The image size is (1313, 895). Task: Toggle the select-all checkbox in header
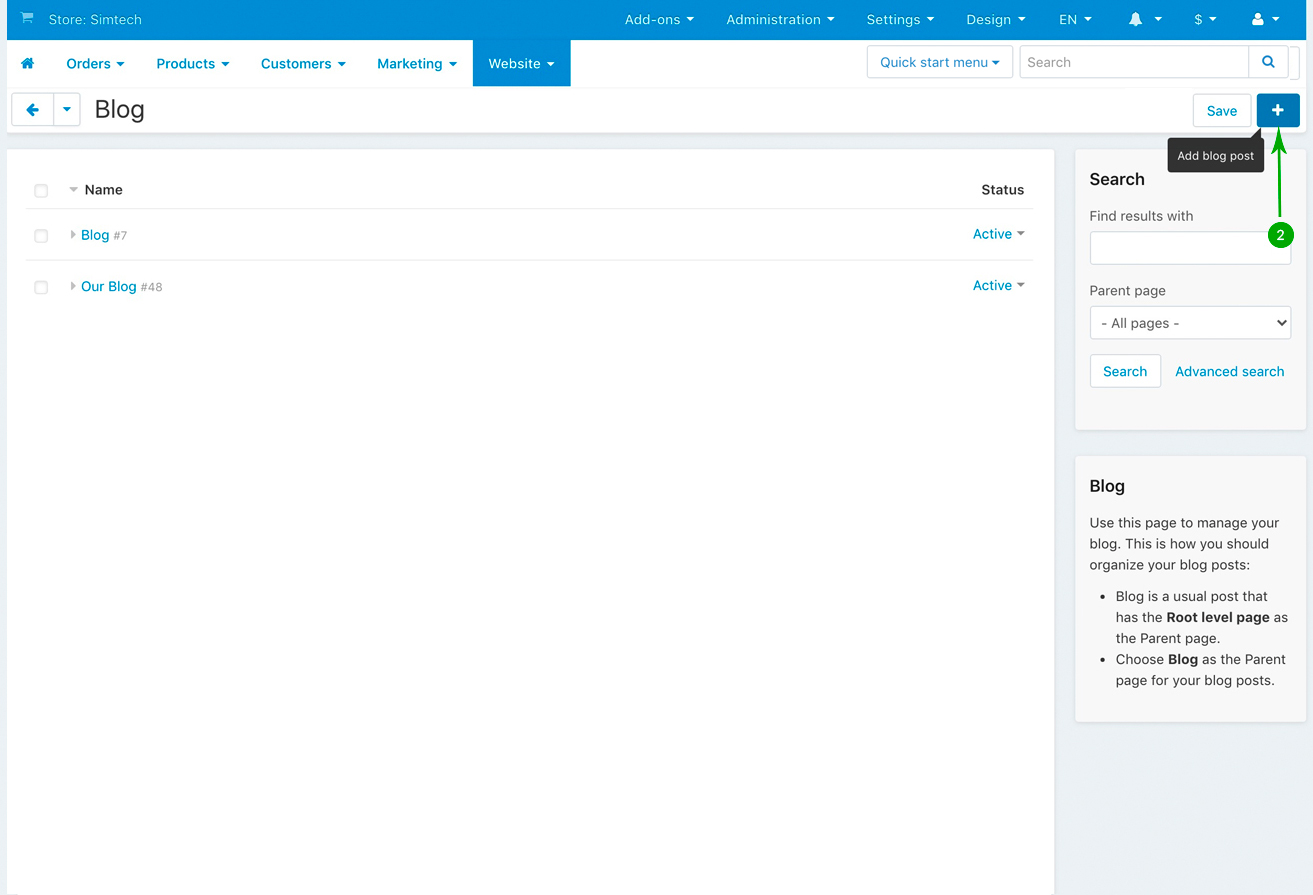coord(41,191)
